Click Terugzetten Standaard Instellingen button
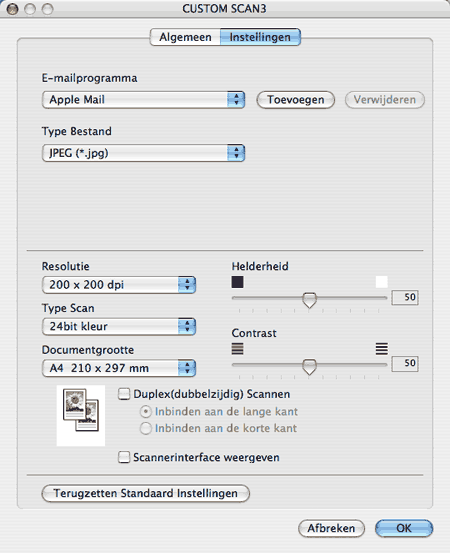The image size is (450, 553). click(x=146, y=493)
